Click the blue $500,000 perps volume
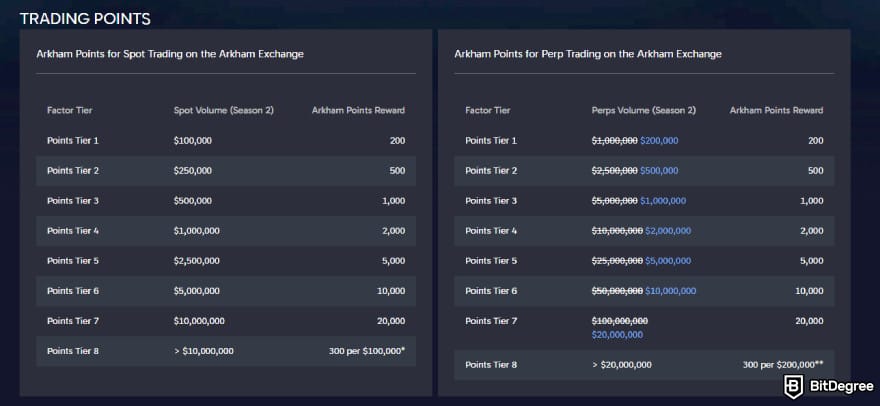 point(659,171)
